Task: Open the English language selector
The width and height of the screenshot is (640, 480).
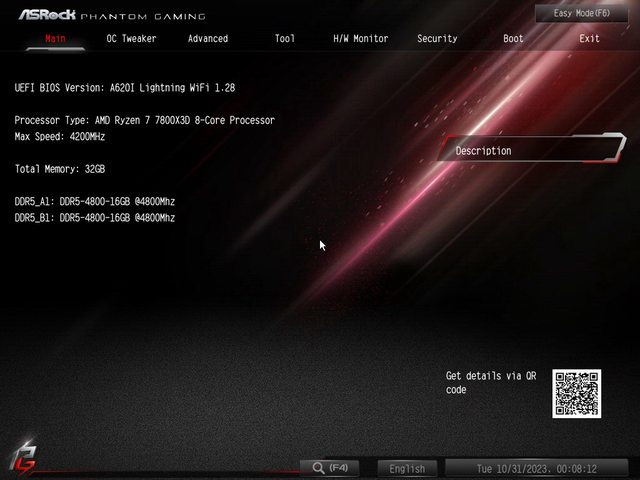Action: (406, 468)
